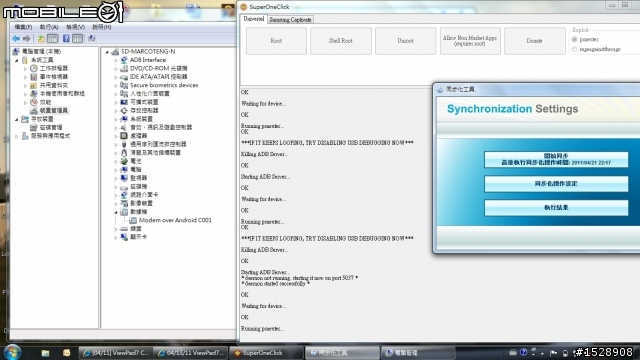Screen dimensions: 640x360
Task: Switch to Universal tab in SuperOneClick
Action: tap(253, 19)
